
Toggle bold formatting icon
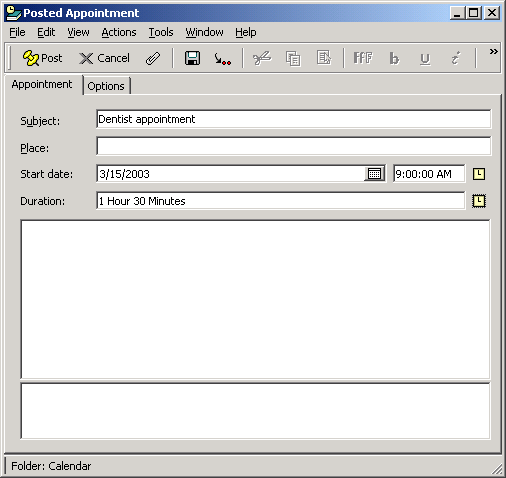point(394,59)
